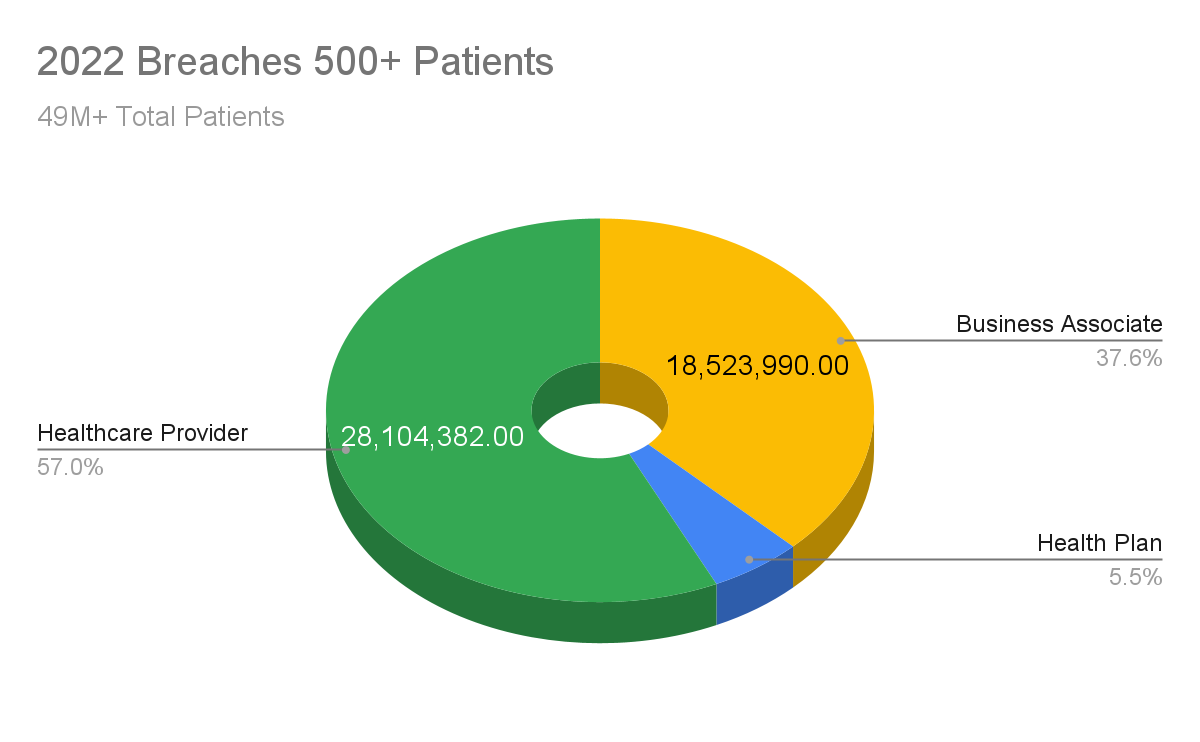Select the 5.5% percentage label
1200x742 pixels.
point(1135,577)
